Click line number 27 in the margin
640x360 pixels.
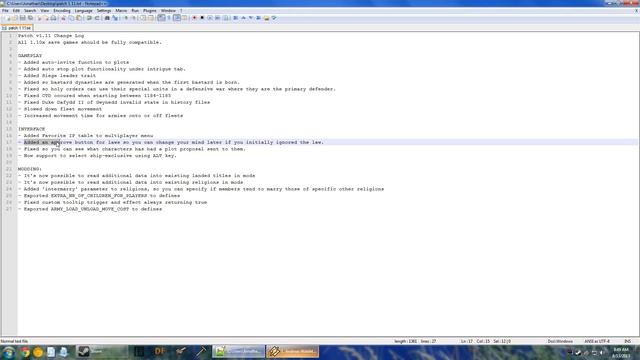tap(9, 209)
